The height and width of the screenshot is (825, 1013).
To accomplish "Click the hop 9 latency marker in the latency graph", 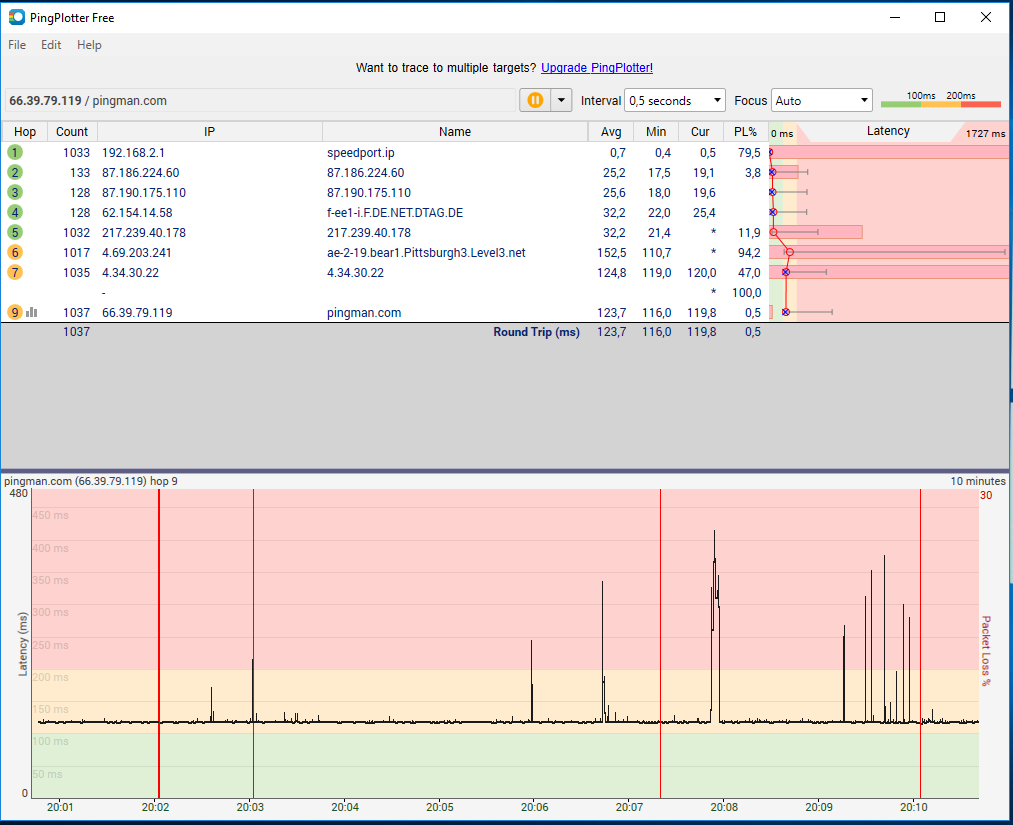I will pyautogui.click(x=786, y=312).
